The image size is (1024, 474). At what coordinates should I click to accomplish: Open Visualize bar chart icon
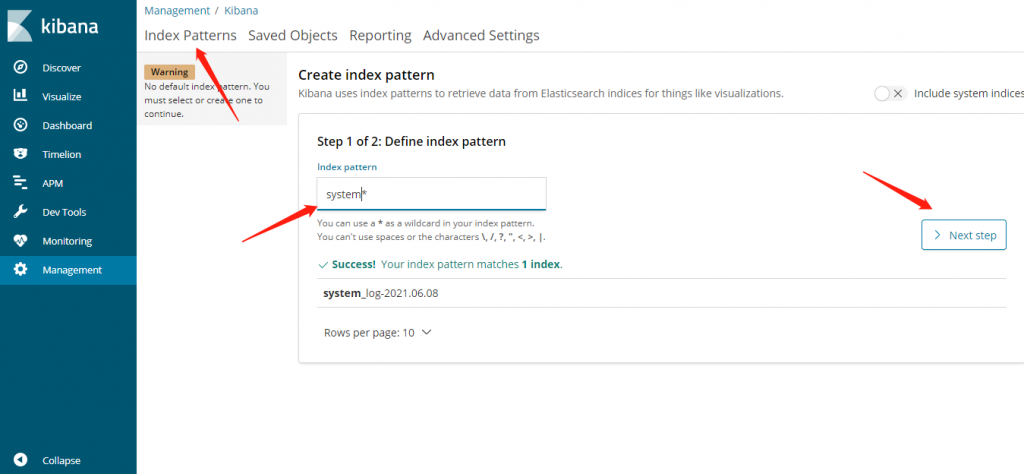pyautogui.click(x=20, y=96)
